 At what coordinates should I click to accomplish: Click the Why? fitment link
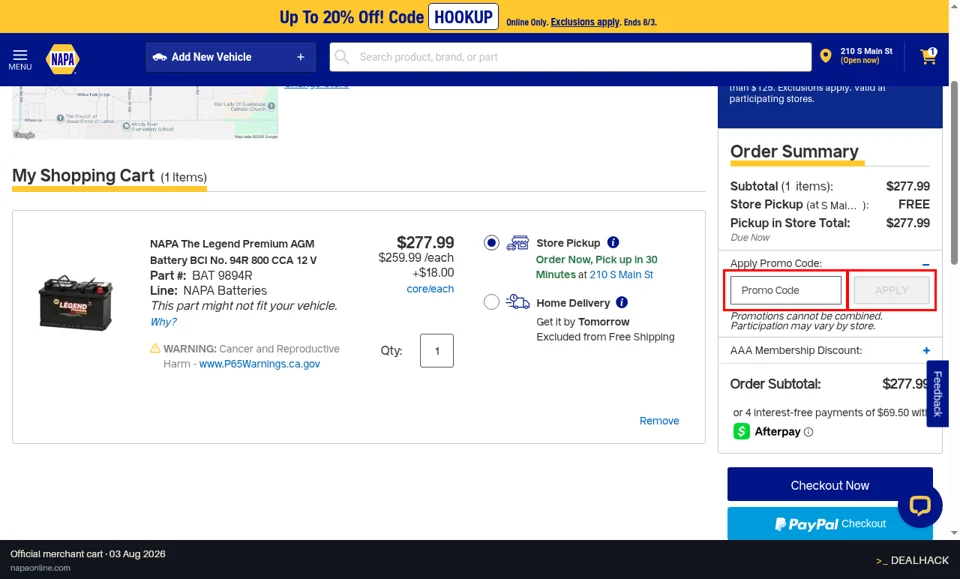(x=163, y=322)
